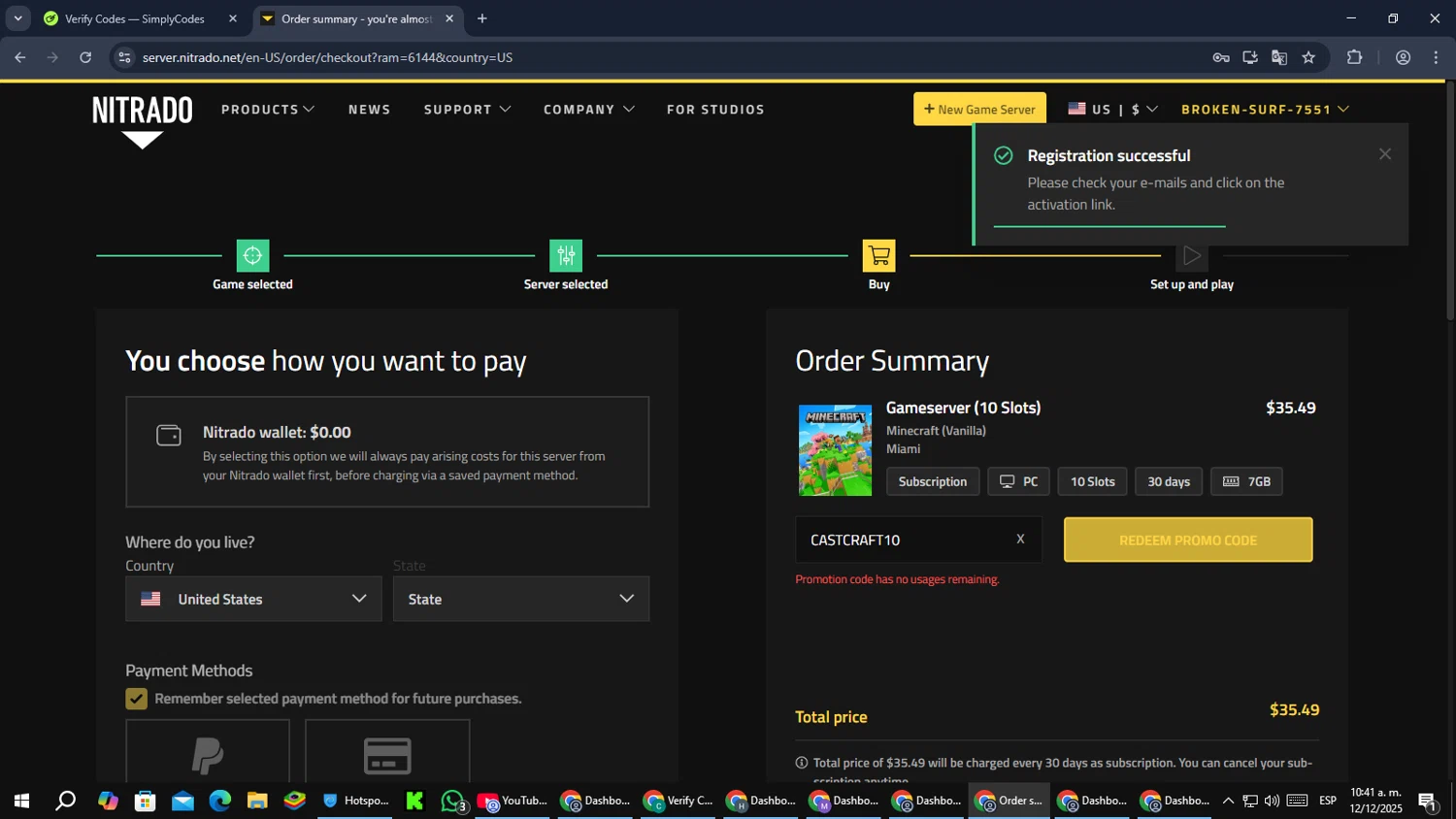Open Windows Search from the taskbar

coord(65,801)
